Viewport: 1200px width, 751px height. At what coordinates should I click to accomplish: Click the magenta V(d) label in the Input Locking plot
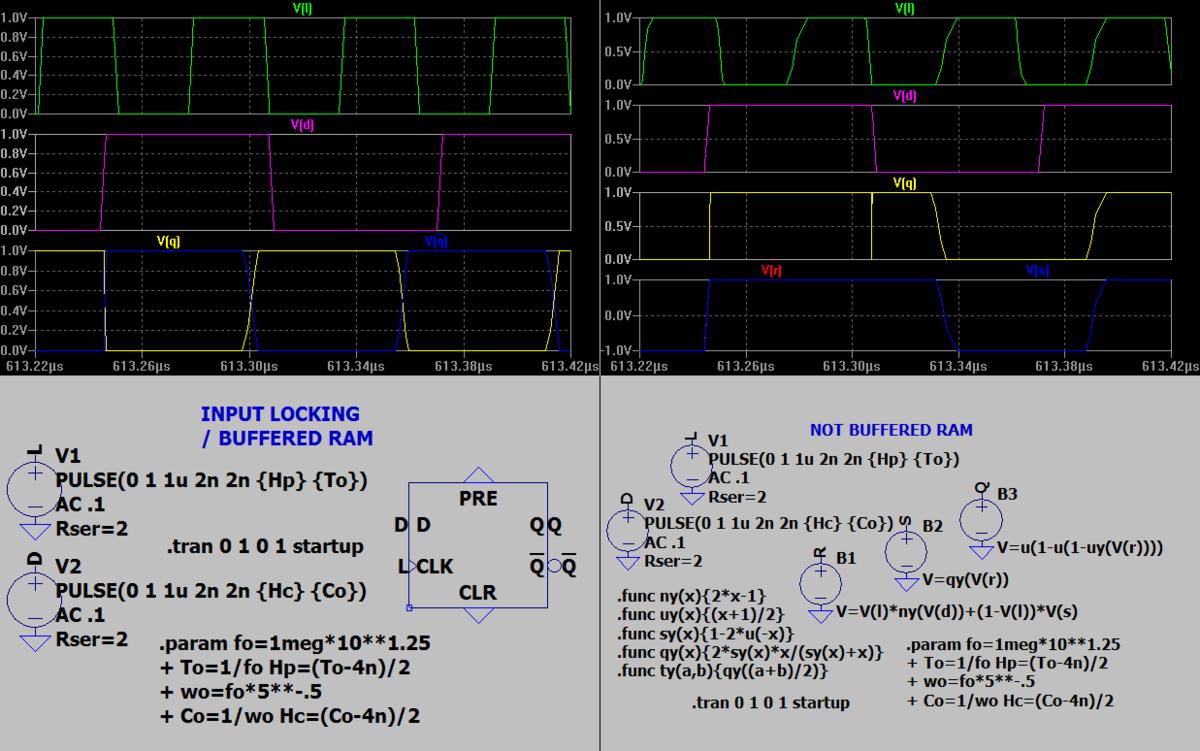[303, 125]
